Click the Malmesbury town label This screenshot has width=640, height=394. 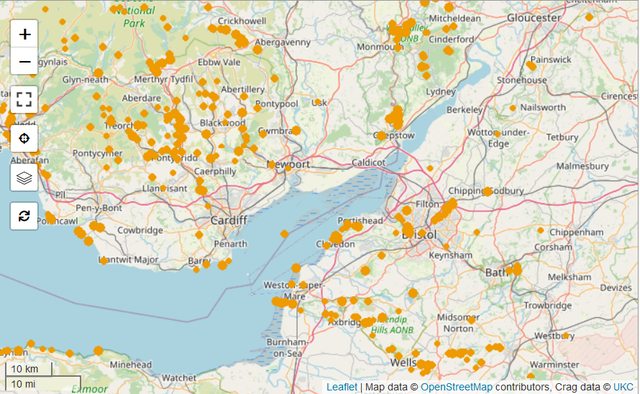tap(582, 166)
